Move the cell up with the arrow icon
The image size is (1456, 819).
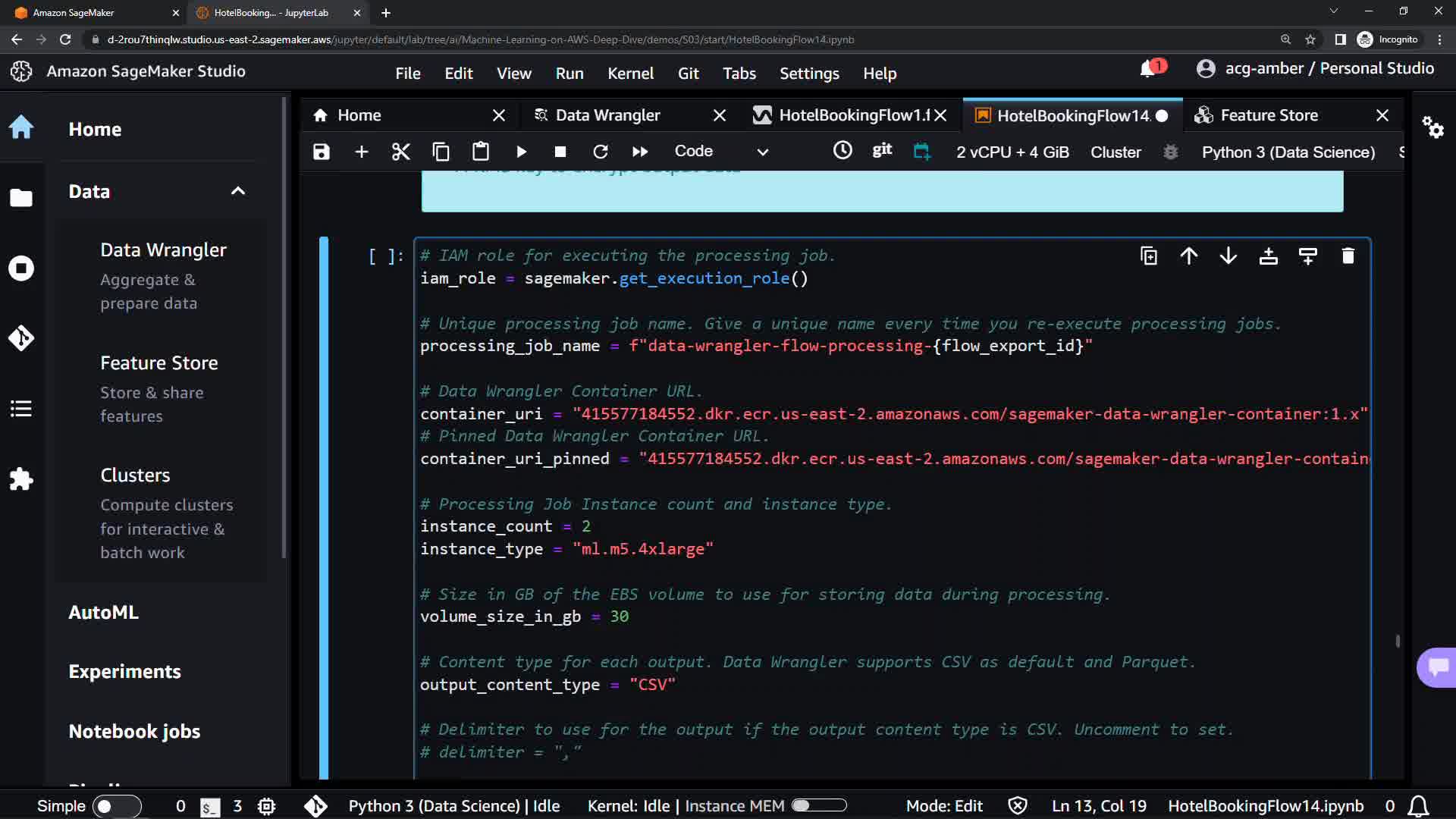point(1188,256)
